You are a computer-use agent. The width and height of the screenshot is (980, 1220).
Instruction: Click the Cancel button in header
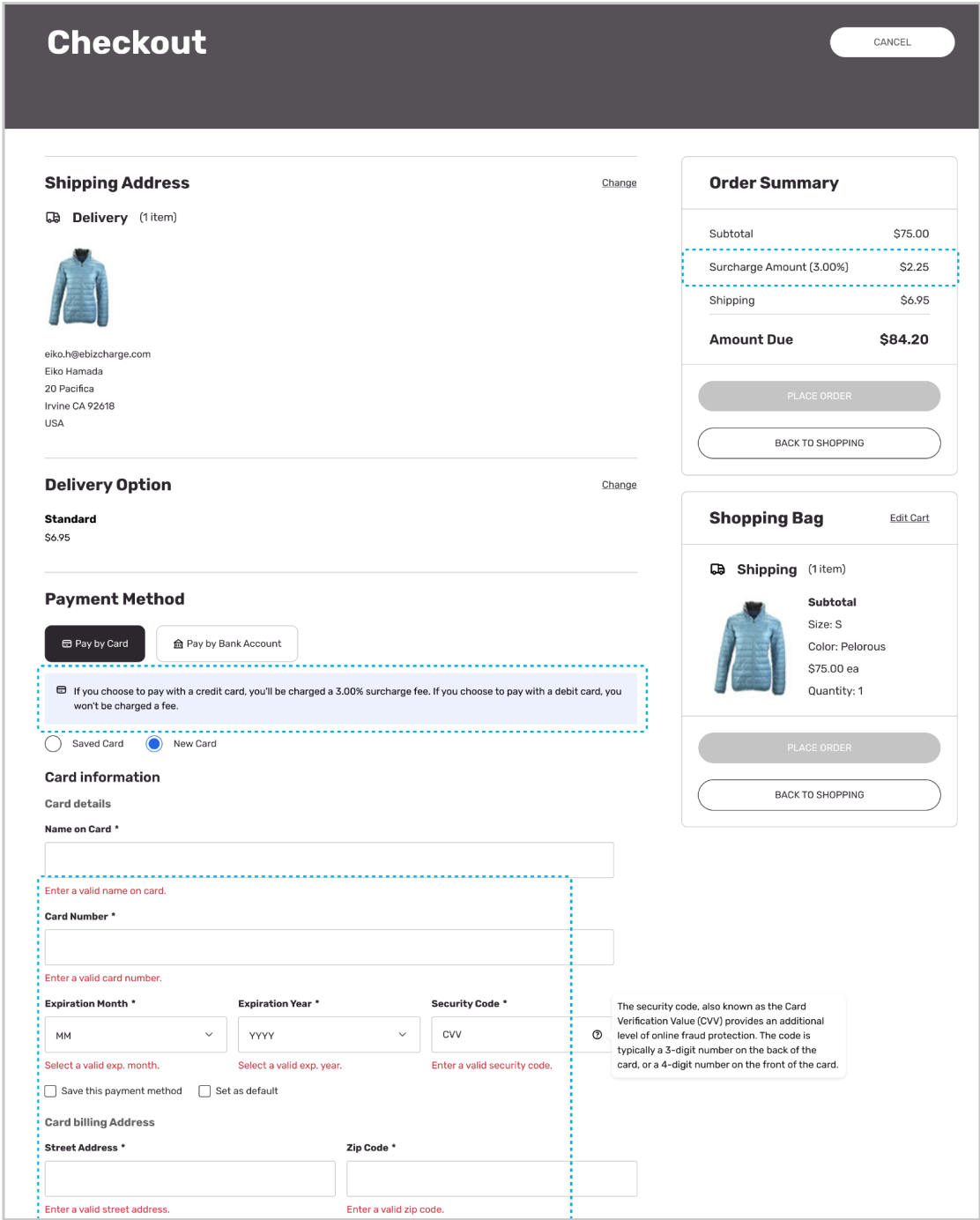(892, 42)
